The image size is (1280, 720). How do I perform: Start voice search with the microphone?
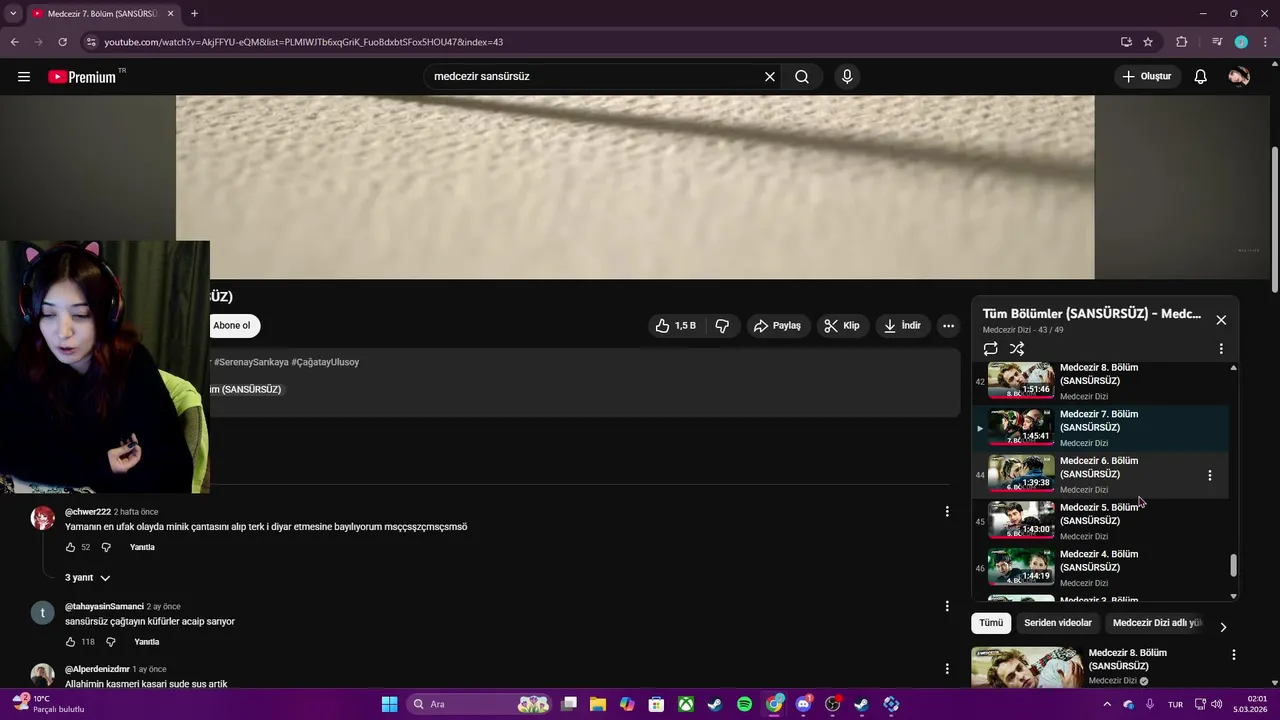point(847,76)
